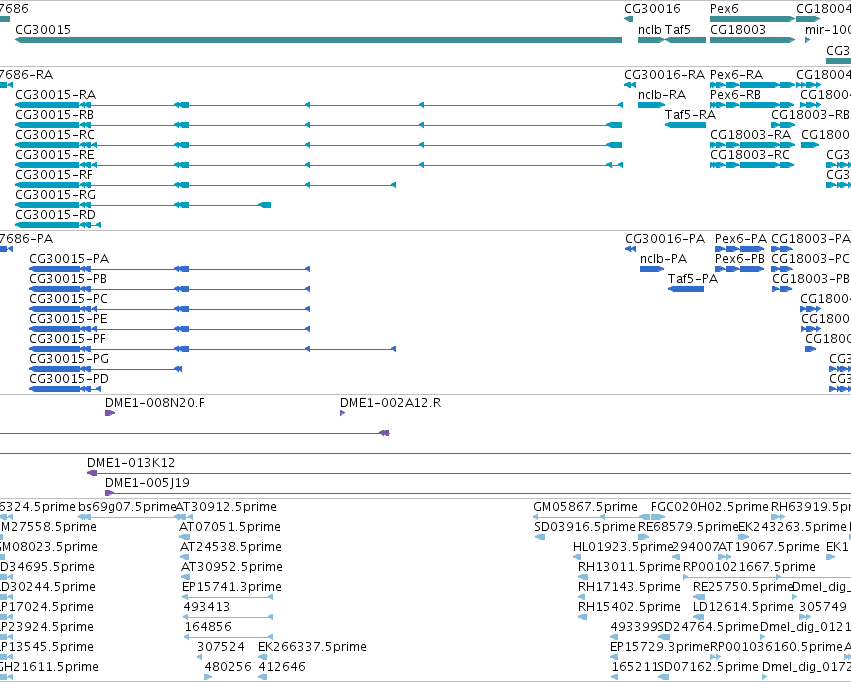
Task: Open the Taf5-RA transcript label
Action: click(690, 115)
